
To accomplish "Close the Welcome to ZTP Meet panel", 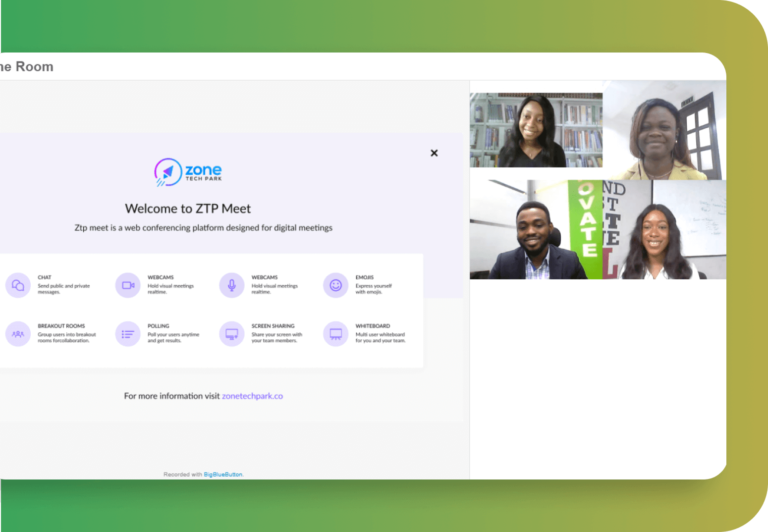I will coord(434,153).
